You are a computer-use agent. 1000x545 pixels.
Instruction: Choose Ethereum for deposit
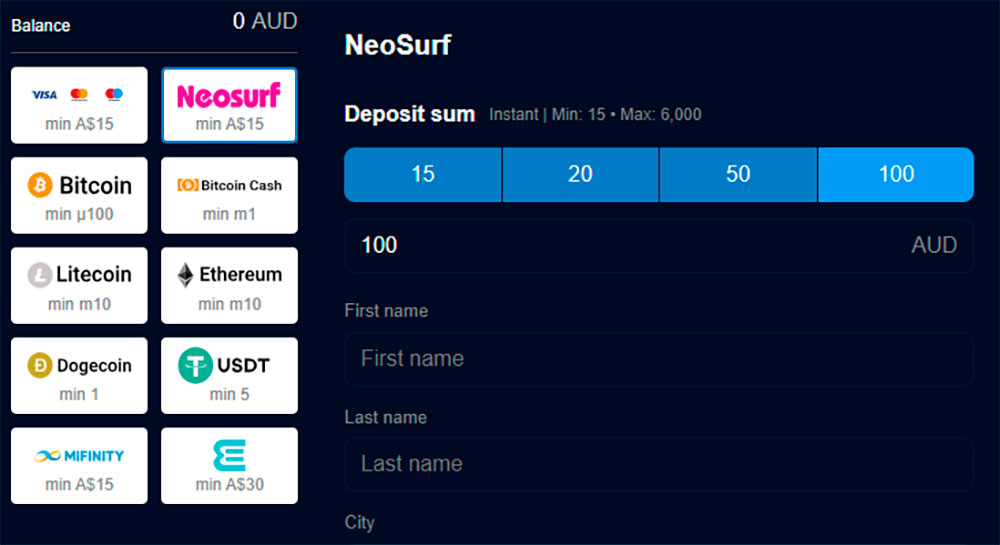[x=229, y=285]
